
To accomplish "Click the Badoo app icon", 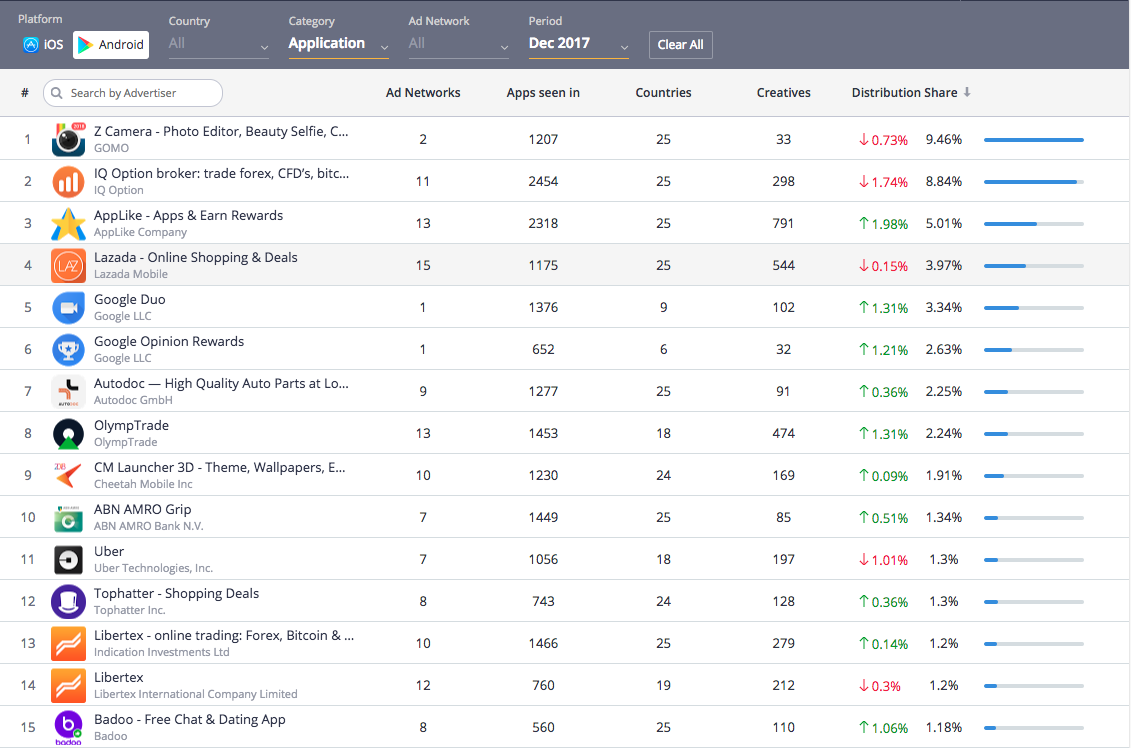I will [x=69, y=728].
